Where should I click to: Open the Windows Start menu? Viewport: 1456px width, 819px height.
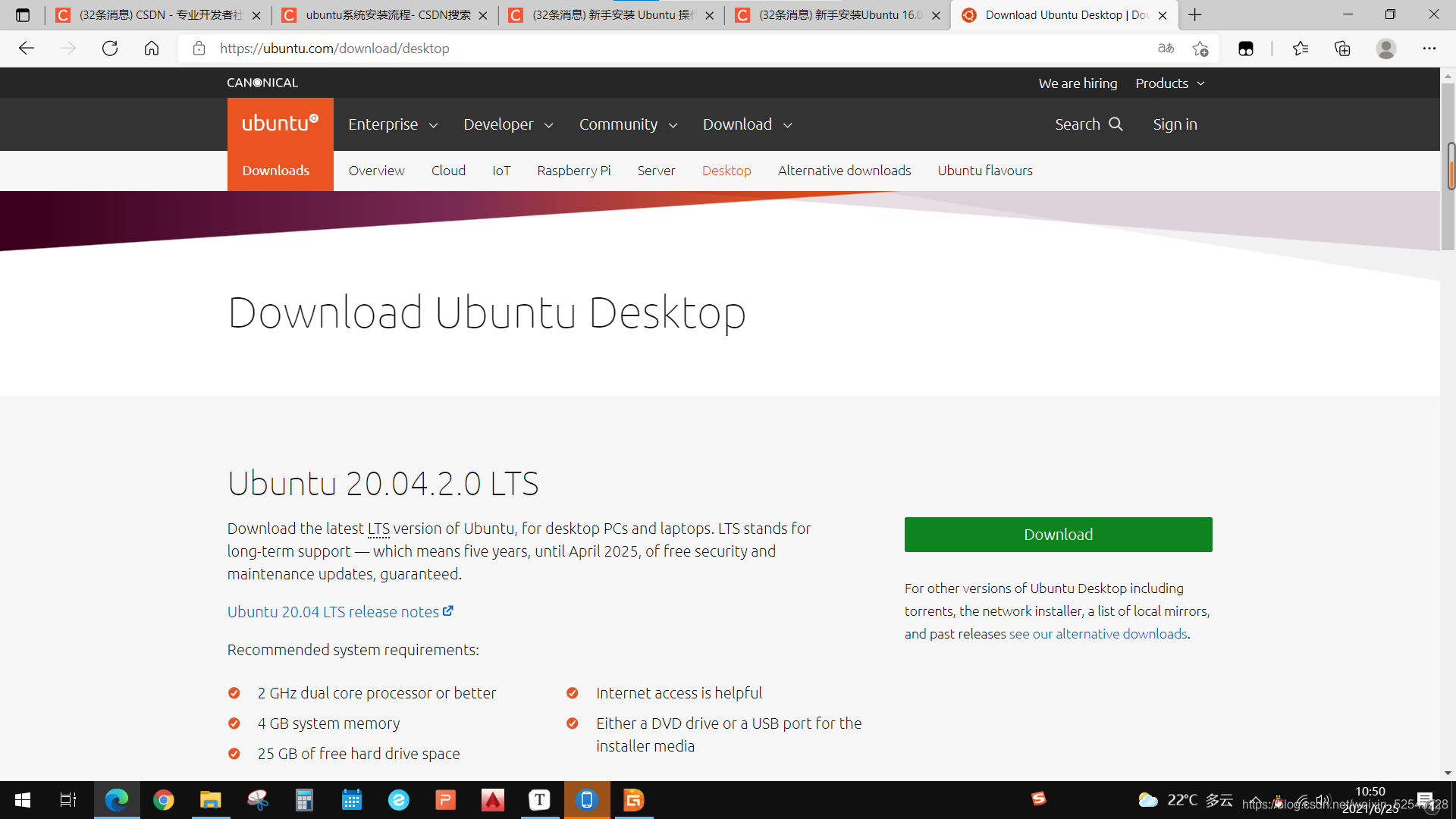pos(23,800)
